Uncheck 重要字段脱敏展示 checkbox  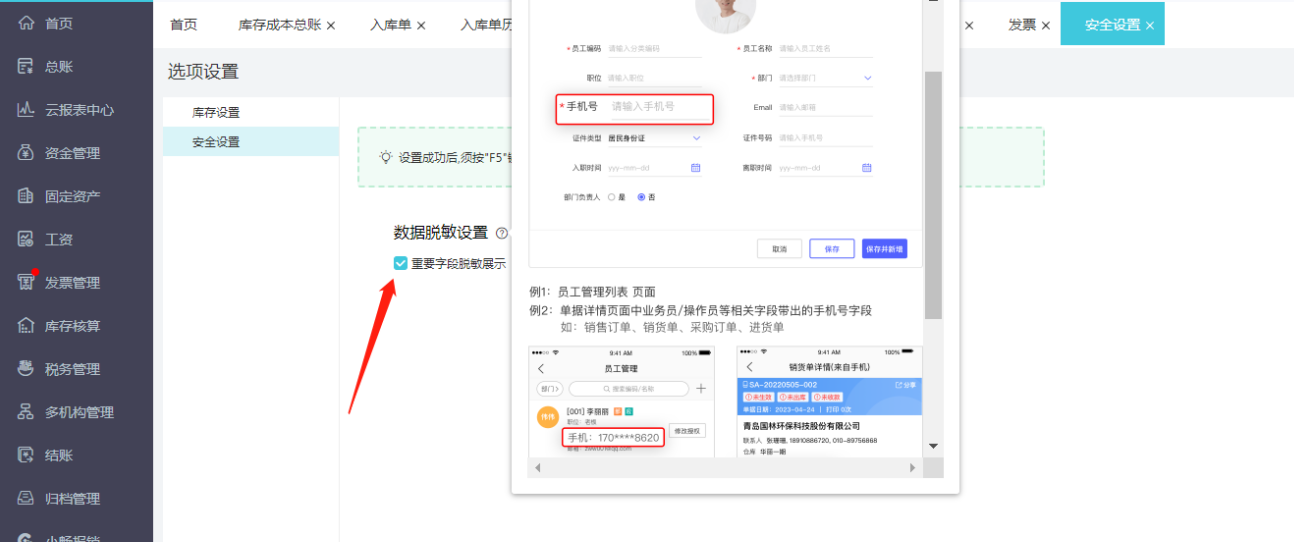[x=401, y=263]
